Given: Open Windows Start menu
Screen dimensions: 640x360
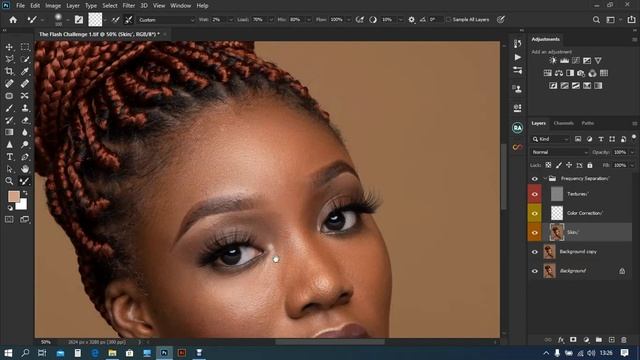Looking at the screenshot, I should [8, 353].
